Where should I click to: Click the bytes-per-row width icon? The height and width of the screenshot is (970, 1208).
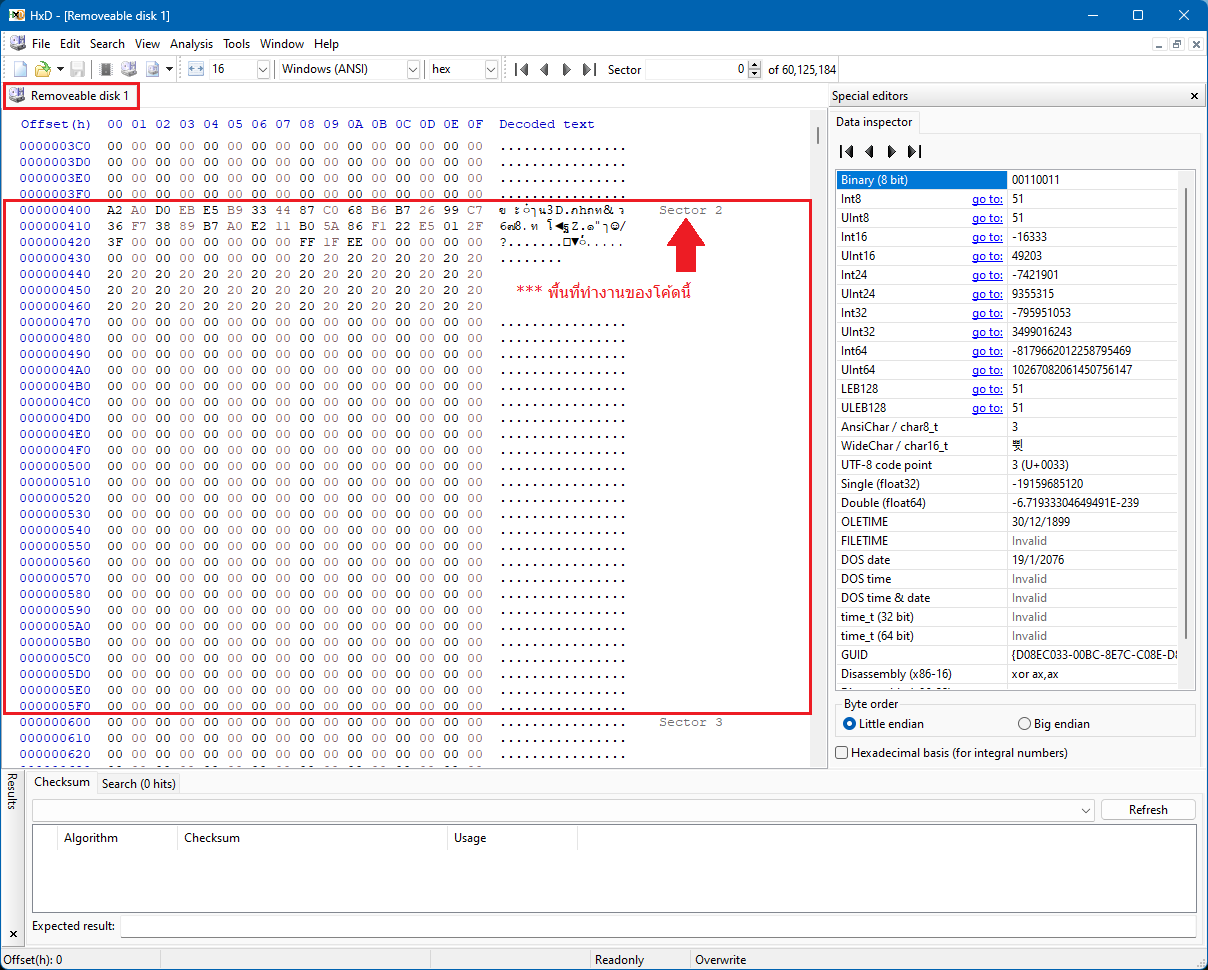pos(195,69)
